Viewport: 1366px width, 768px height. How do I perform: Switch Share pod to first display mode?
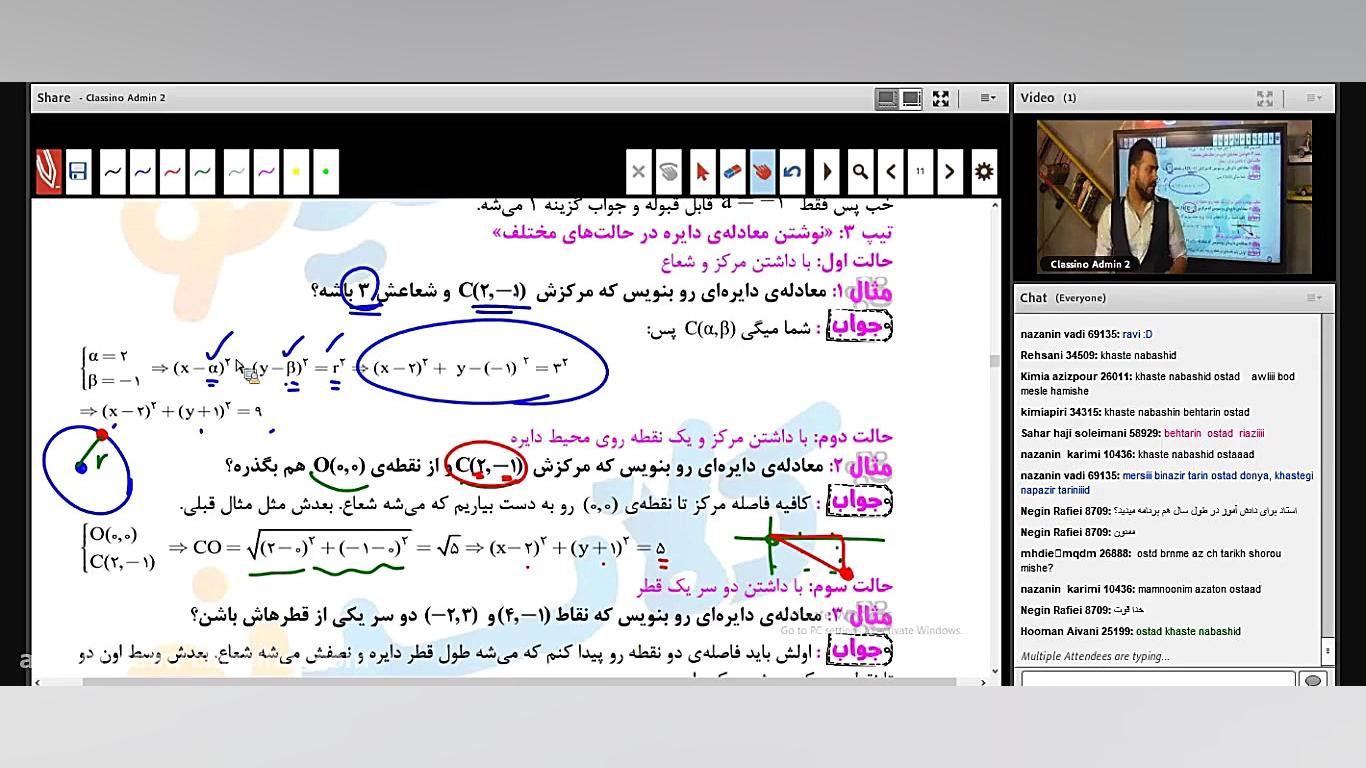pyautogui.click(x=886, y=98)
